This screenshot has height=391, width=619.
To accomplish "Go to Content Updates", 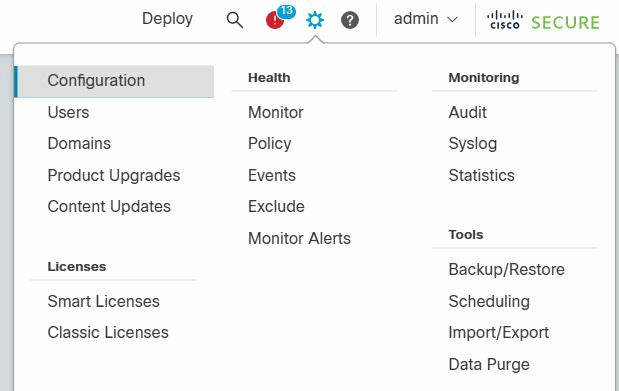I will click(x=109, y=207).
